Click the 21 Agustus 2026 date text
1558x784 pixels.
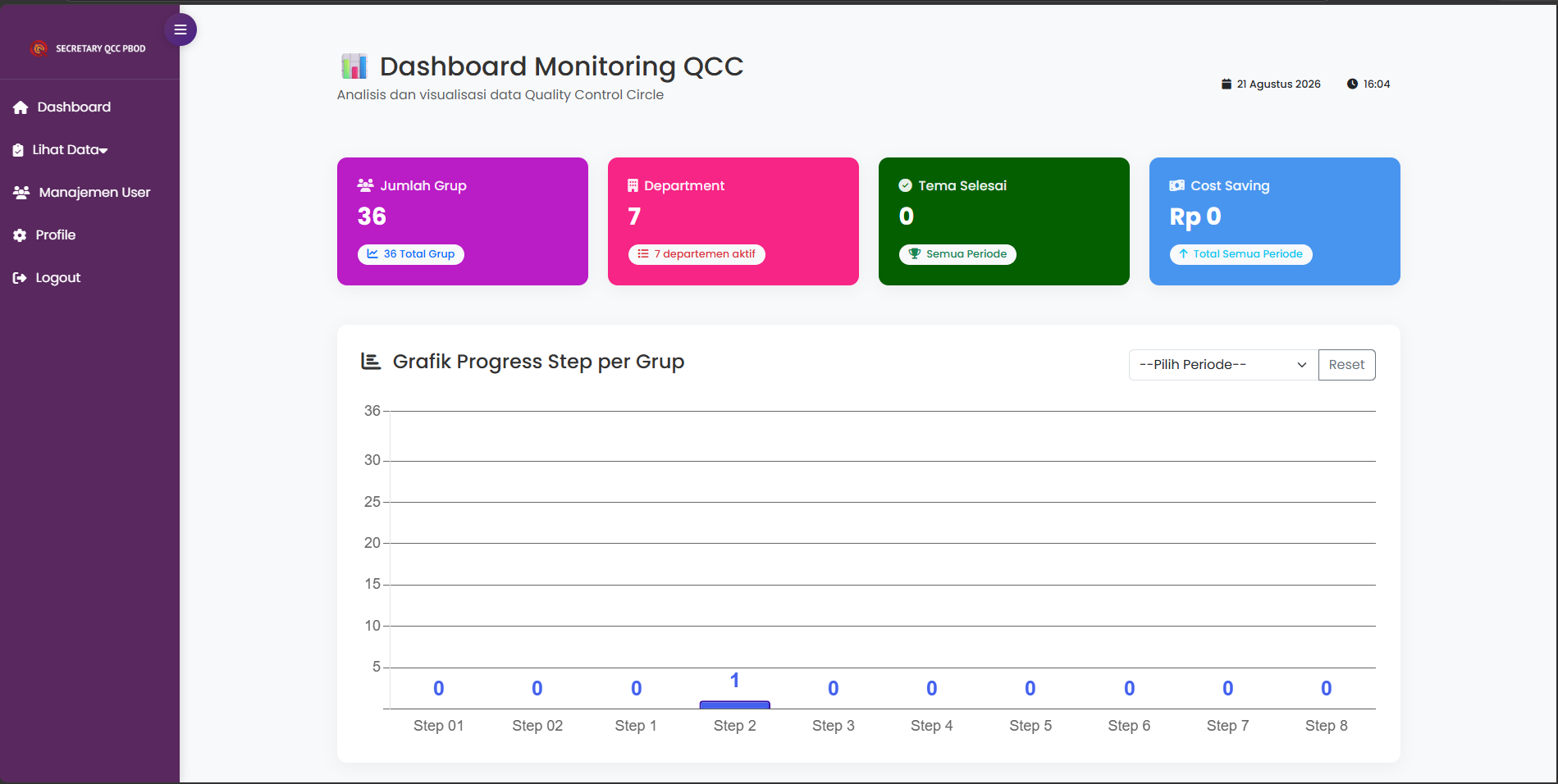point(1278,84)
